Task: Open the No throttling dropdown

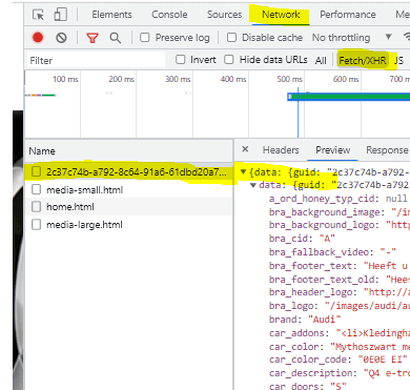Action: tap(352, 37)
